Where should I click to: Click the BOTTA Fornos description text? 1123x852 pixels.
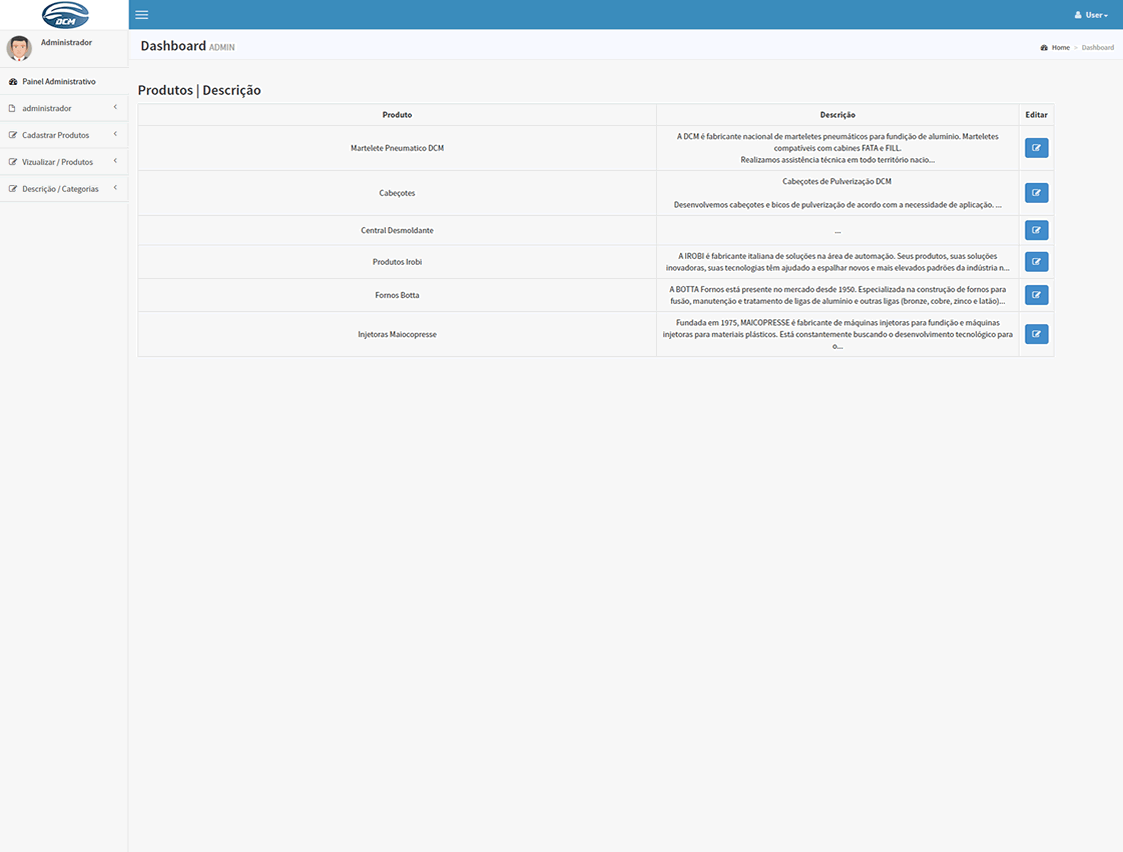837,295
